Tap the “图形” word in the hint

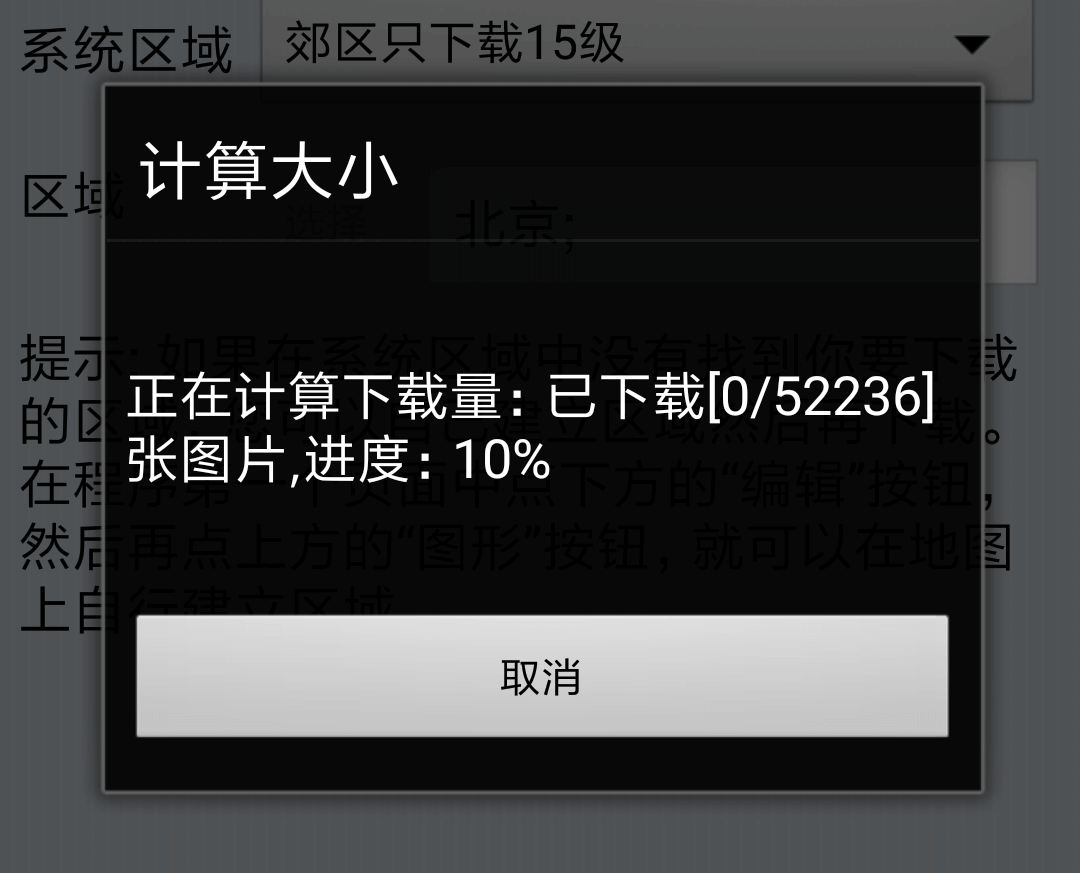tap(468, 548)
